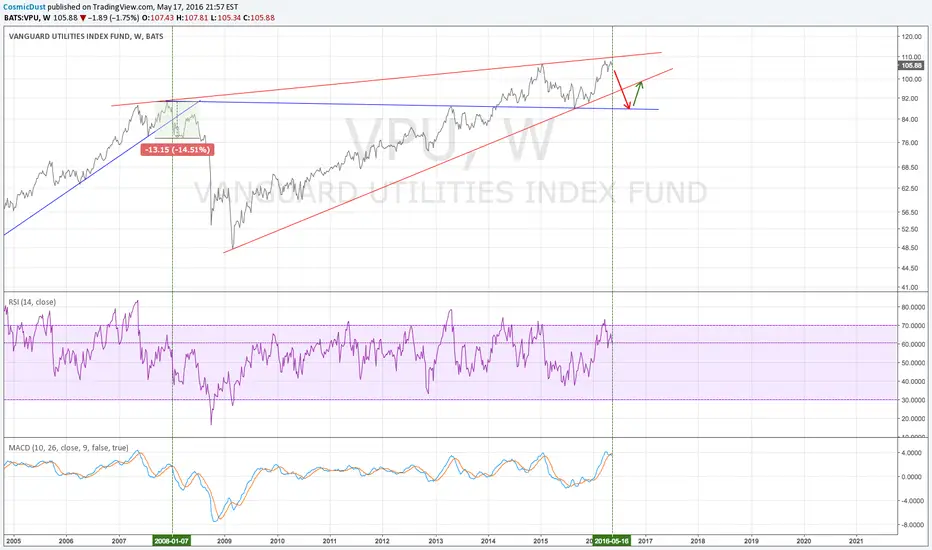Click the 100.00 price axis label
Screen dimensions: 932x550
[x=911, y=79]
